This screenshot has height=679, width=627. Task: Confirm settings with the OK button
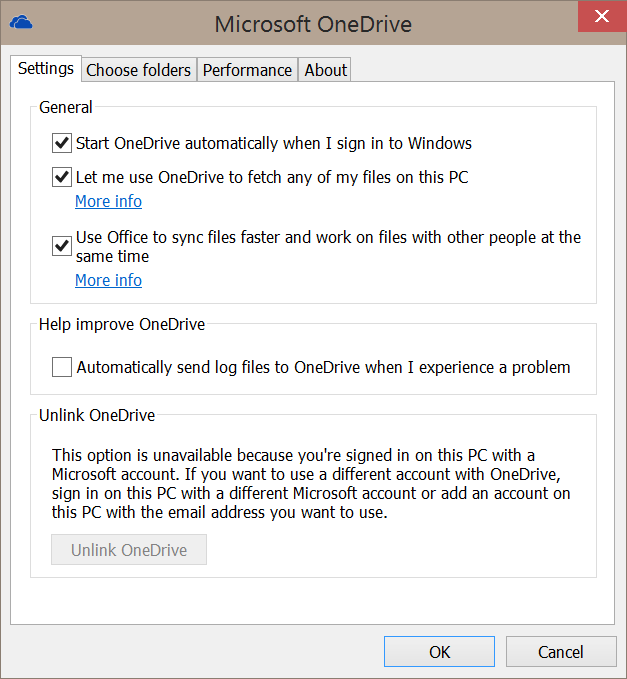point(439,651)
